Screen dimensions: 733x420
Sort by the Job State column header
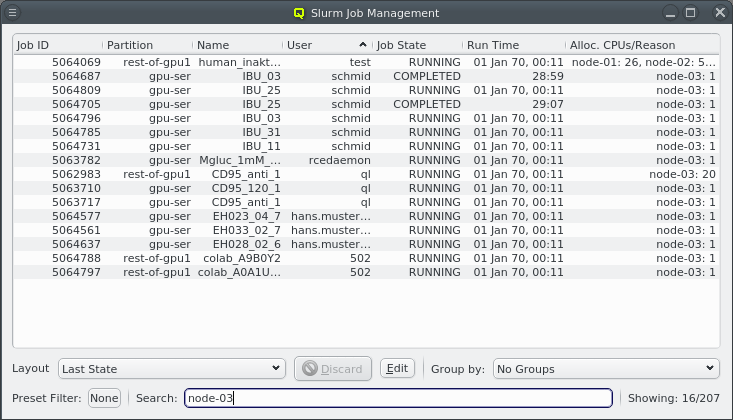(418, 45)
